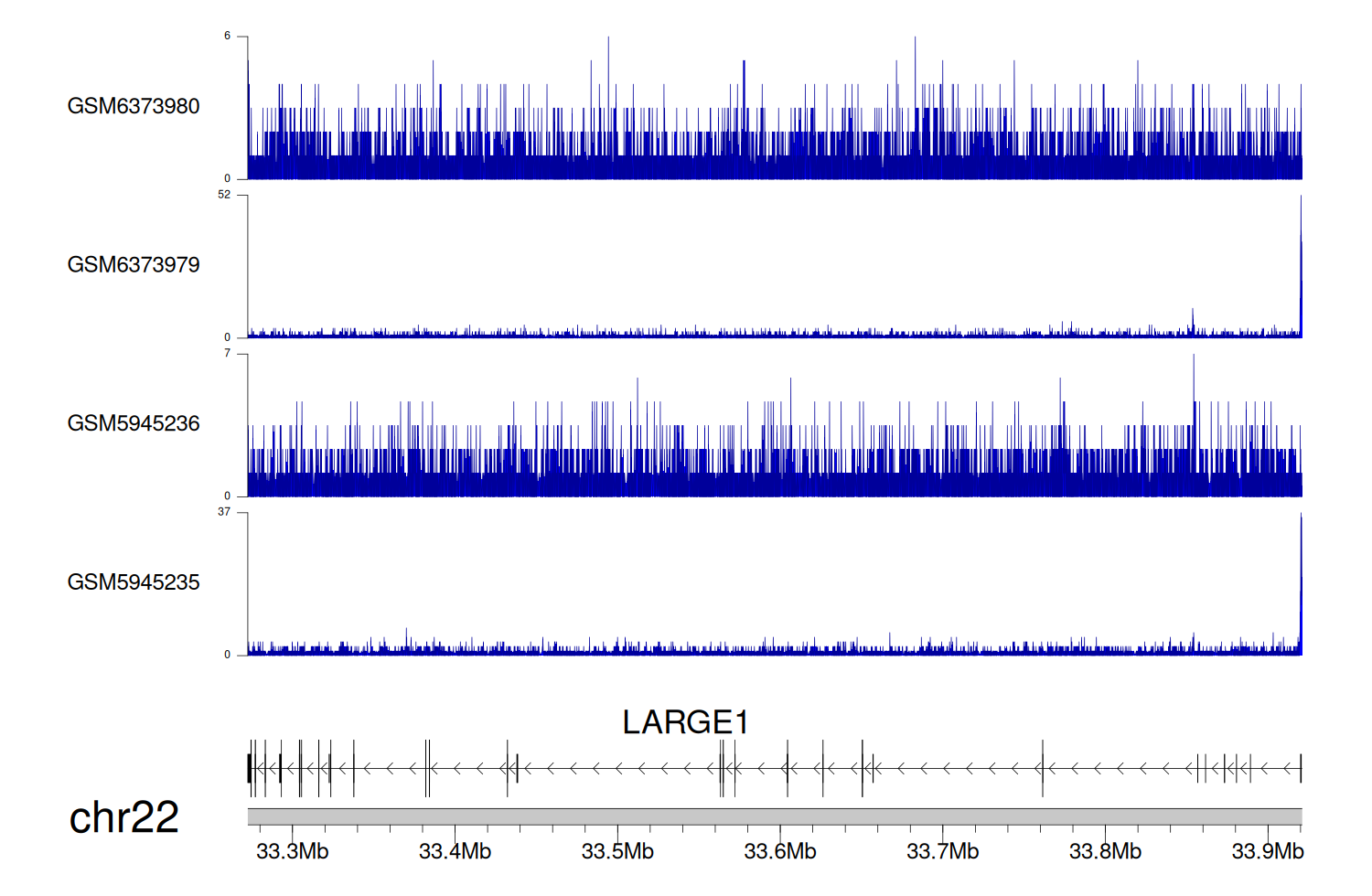Image resolution: width=1372 pixels, height=896 pixels.
Task: Select the GSM6373979 track label
Action: click(134, 265)
